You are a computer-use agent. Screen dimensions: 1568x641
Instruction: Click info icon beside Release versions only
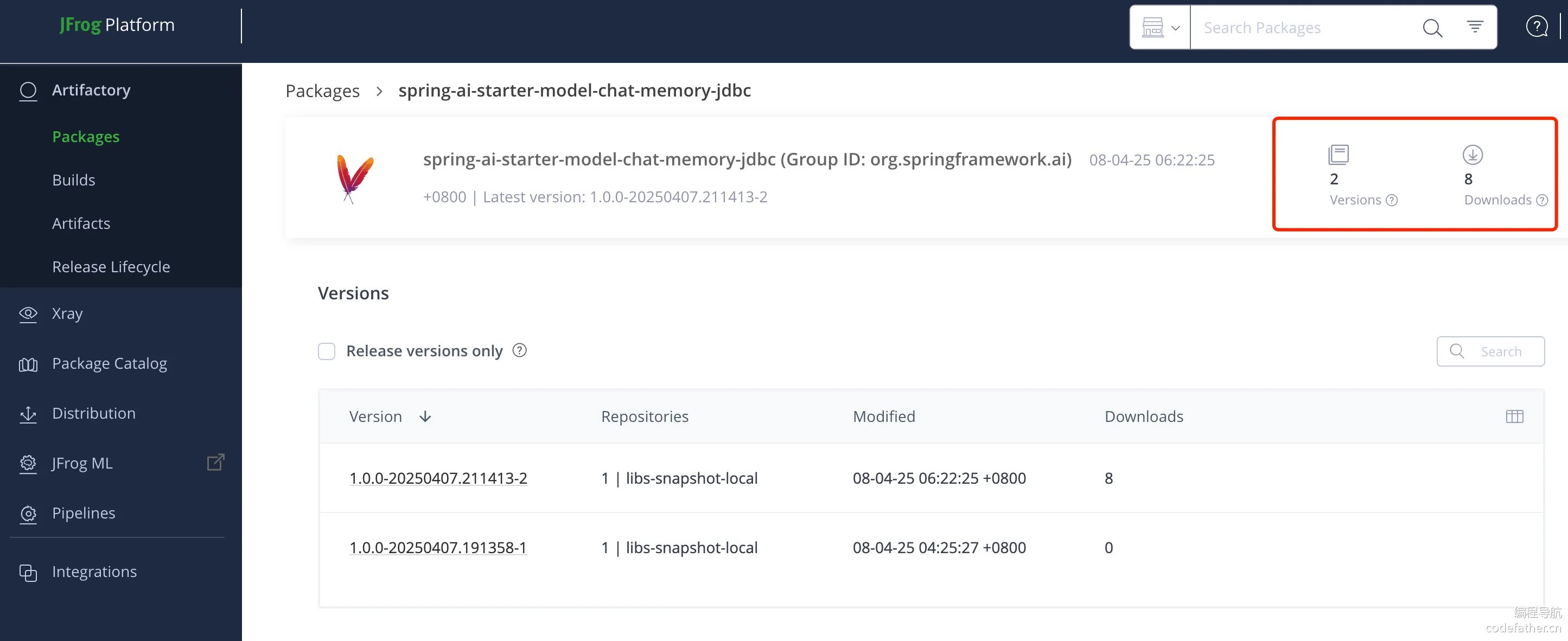(519, 350)
